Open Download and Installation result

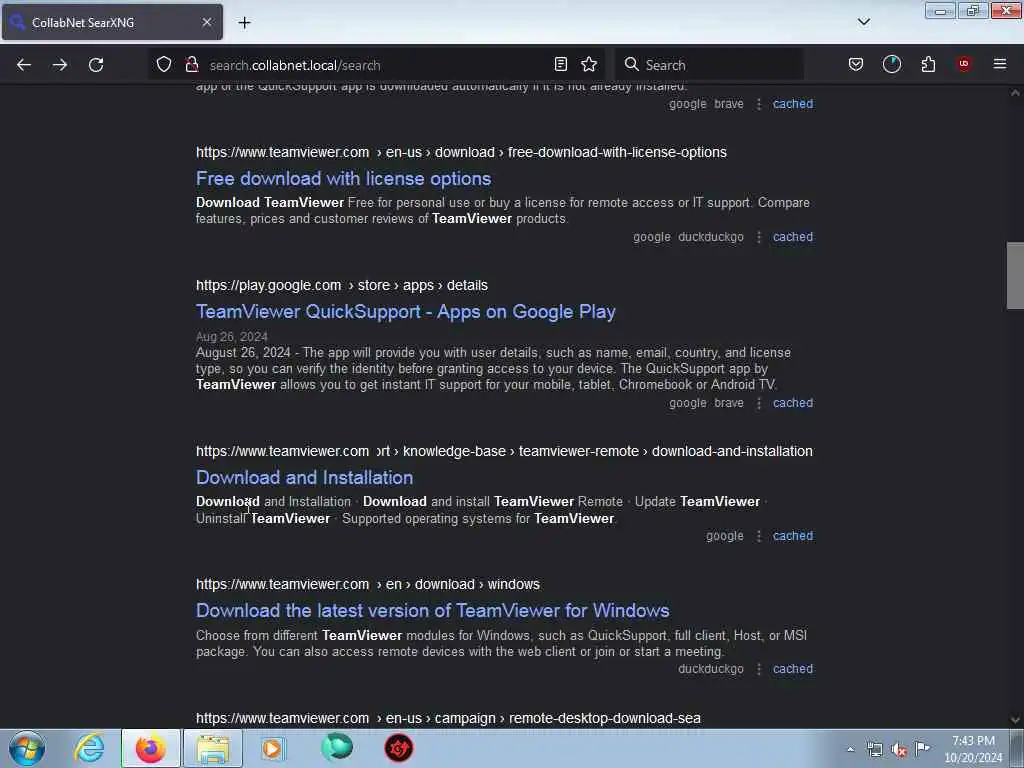pos(304,477)
